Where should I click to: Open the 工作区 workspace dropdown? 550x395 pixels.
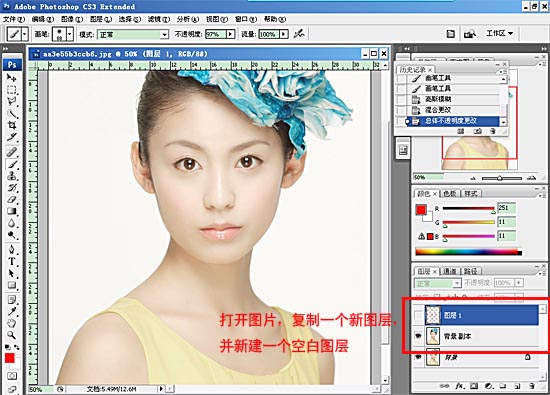[499, 33]
